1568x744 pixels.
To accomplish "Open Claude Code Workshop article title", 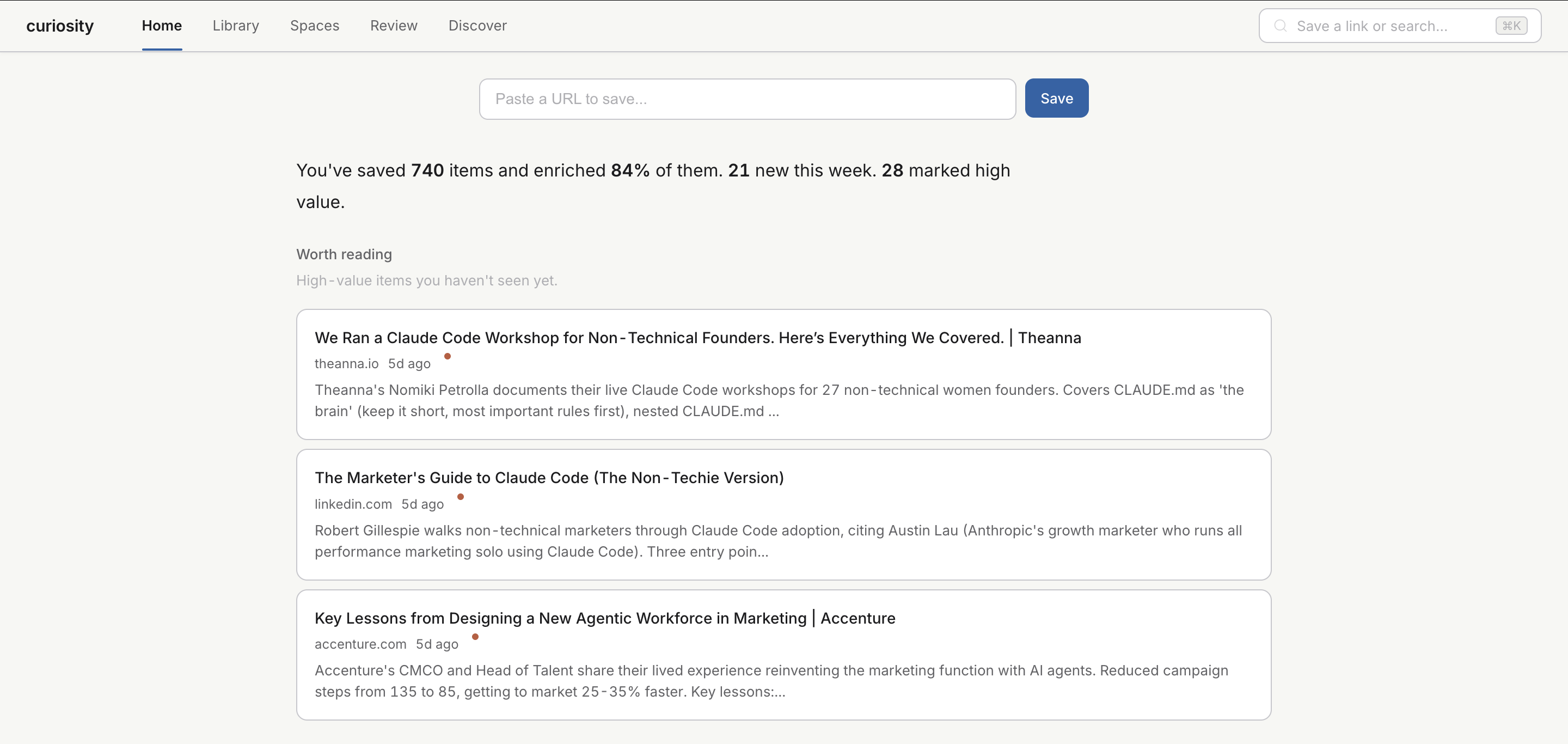I will [697, 338].
